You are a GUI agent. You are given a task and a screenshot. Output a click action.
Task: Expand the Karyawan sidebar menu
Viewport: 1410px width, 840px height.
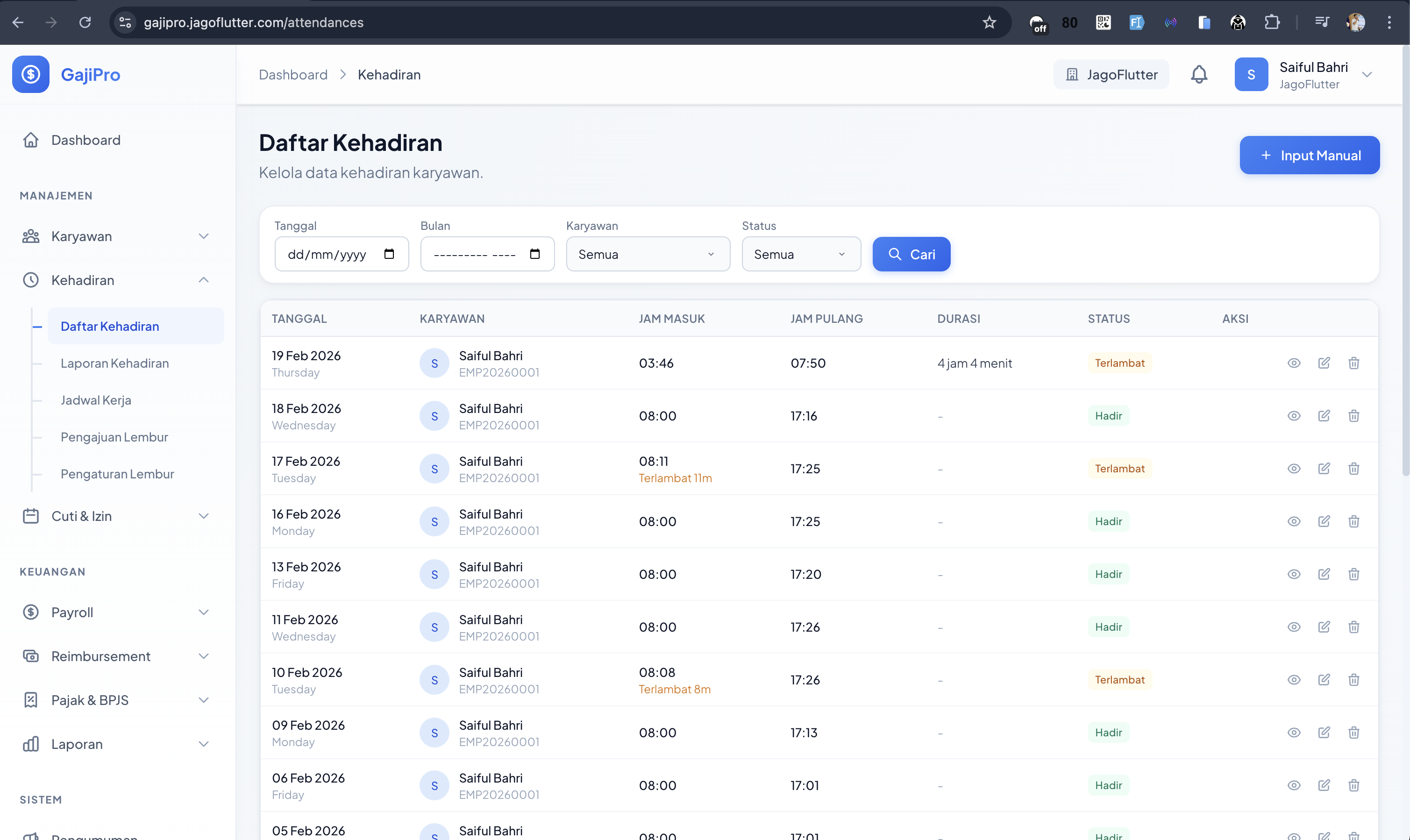coord(117,236)
